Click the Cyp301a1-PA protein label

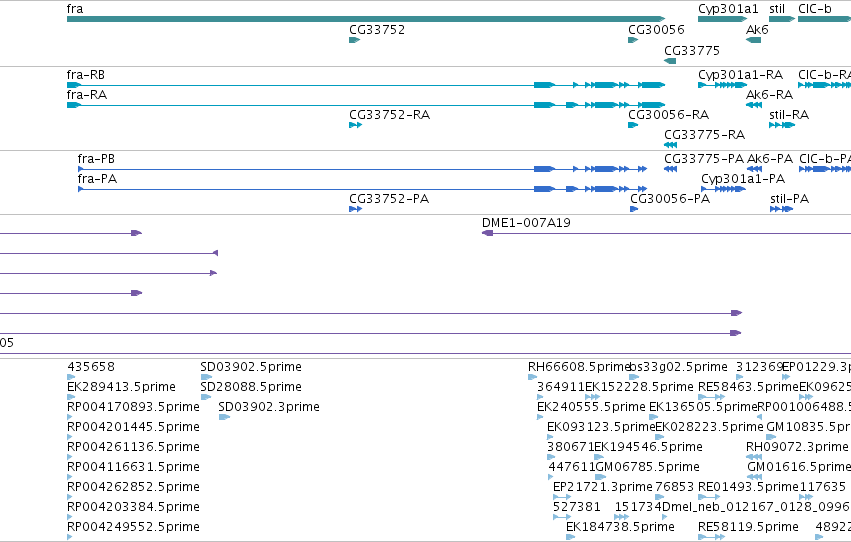743,179
